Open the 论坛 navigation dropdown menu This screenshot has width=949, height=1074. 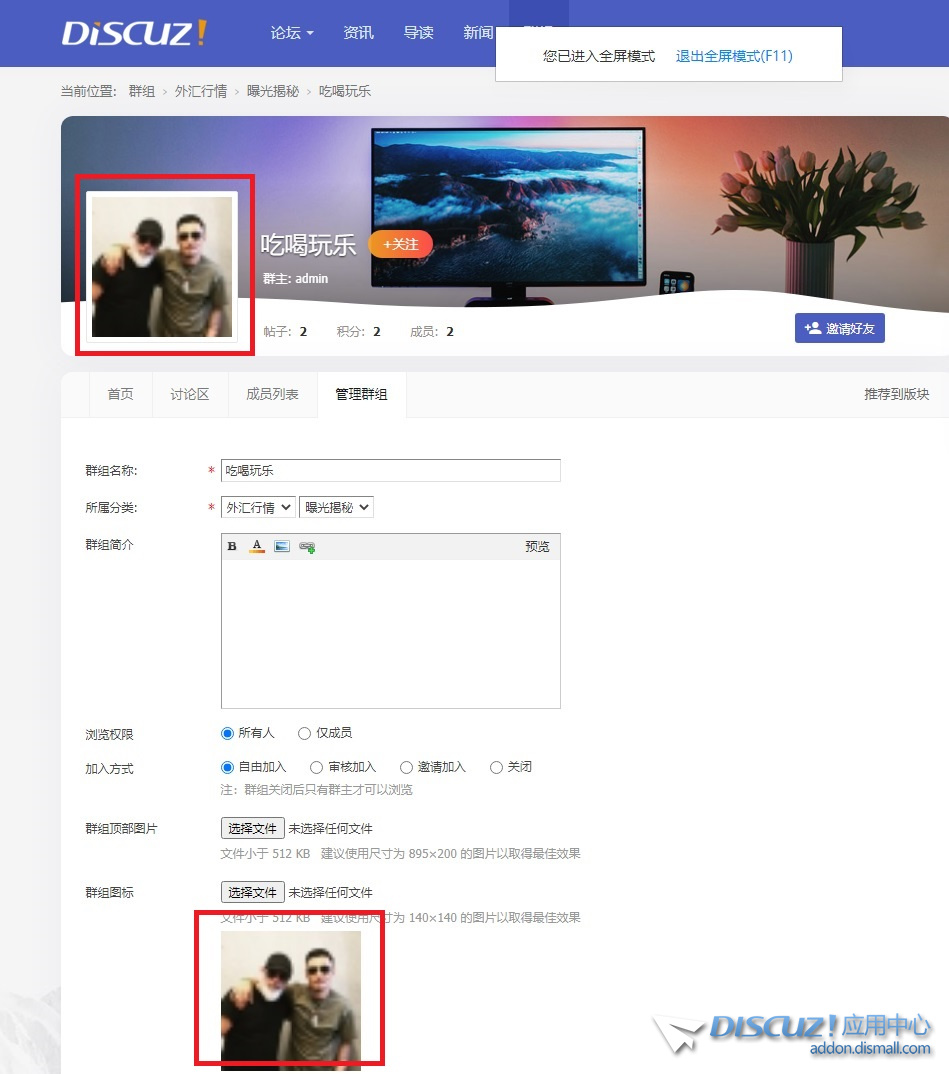point(292,33)
